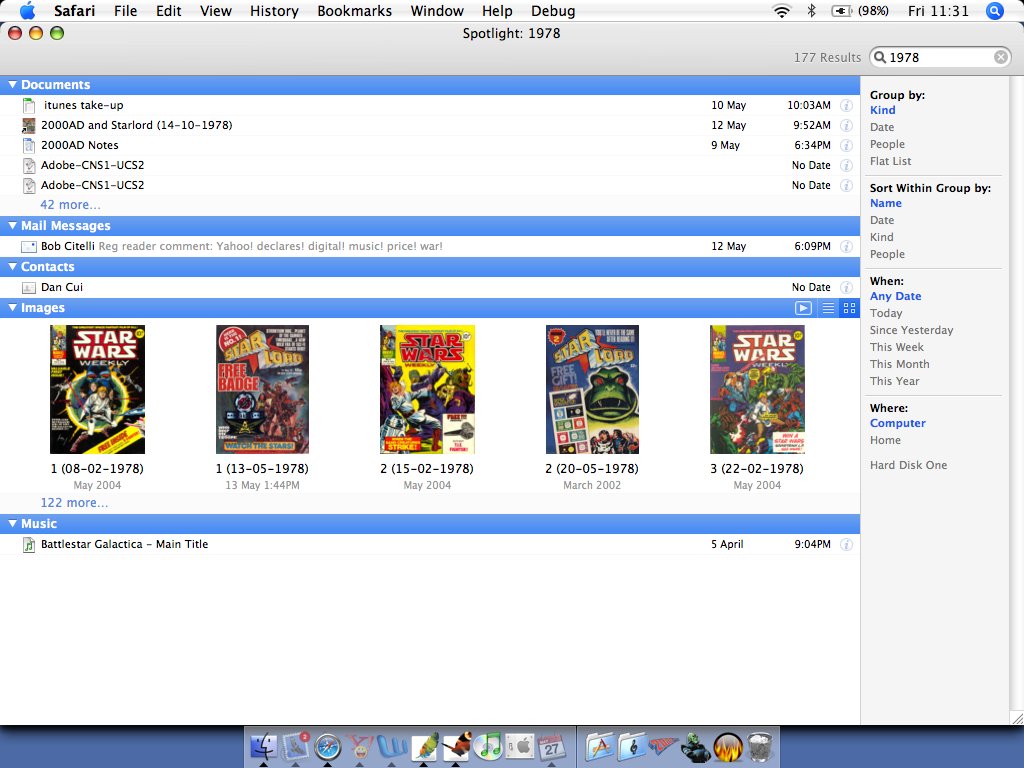This screenshot has height=768, width=1024.
Task: Open the Applications folder in Dock
Action: coord(600,746)
